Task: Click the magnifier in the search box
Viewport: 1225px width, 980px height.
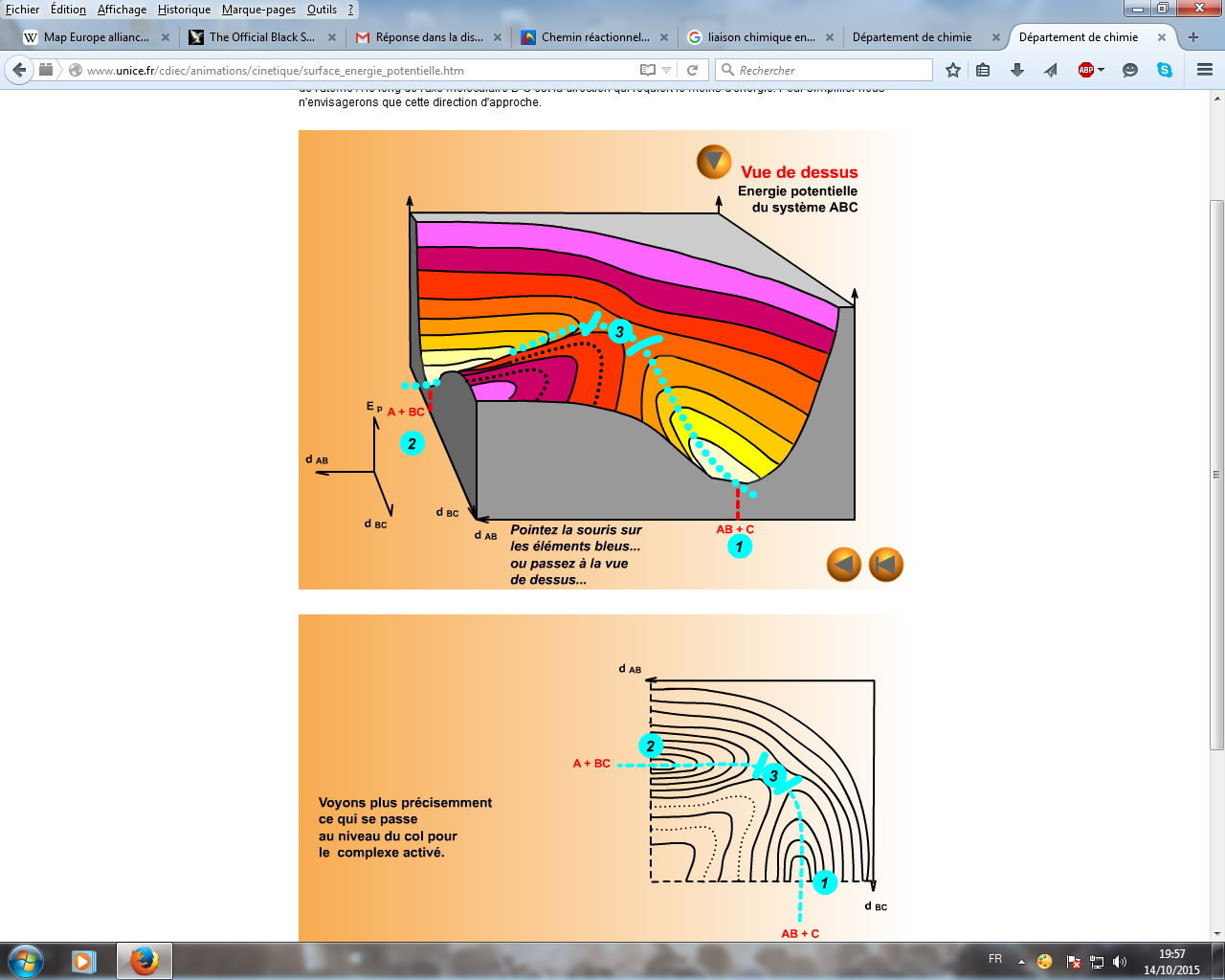Action: (x=728, y=70)
